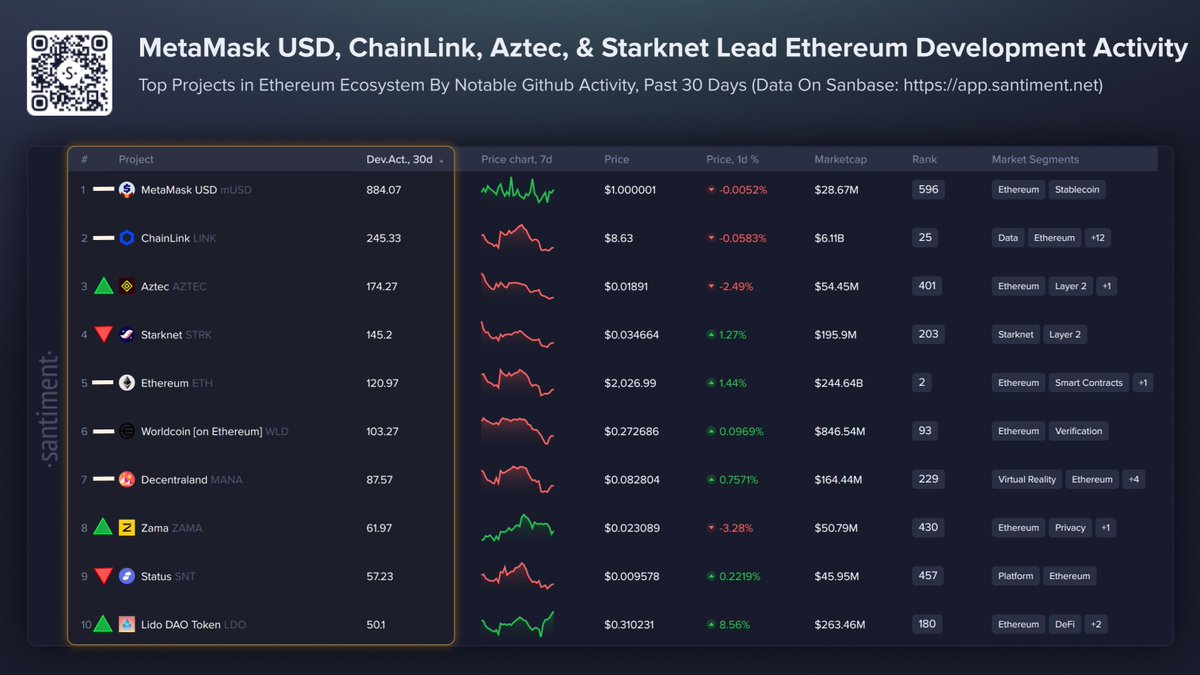Expand Decentraland's +4 hidden segments
The image size is (1200, 675).
point(1134,479)
